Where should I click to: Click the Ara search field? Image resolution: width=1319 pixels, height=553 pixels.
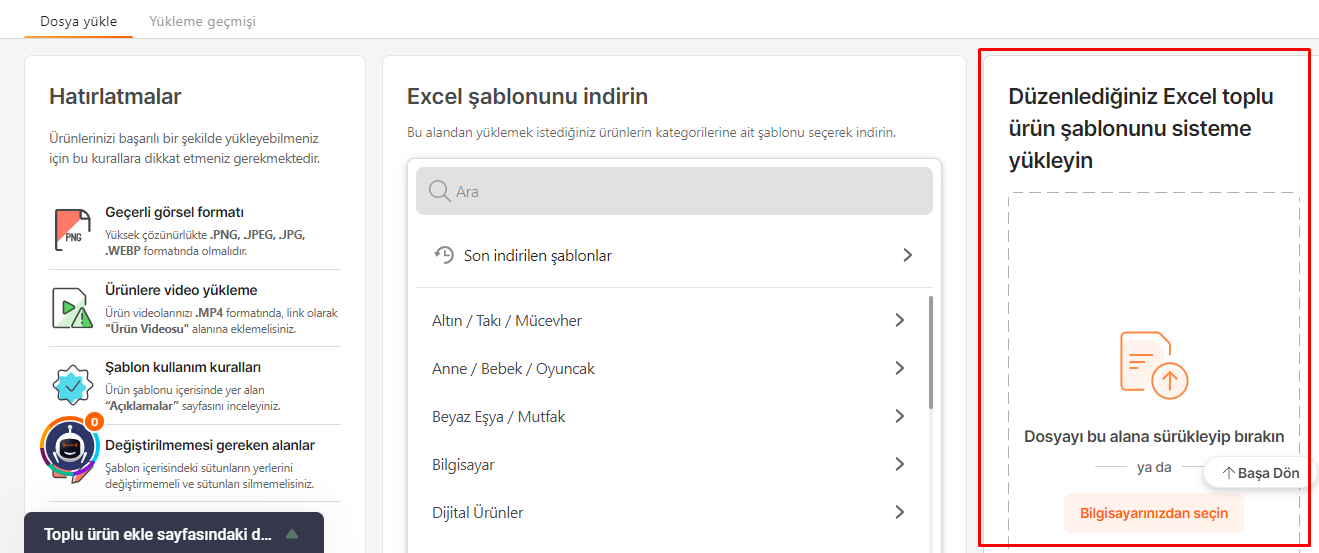[x=674, y=191]
